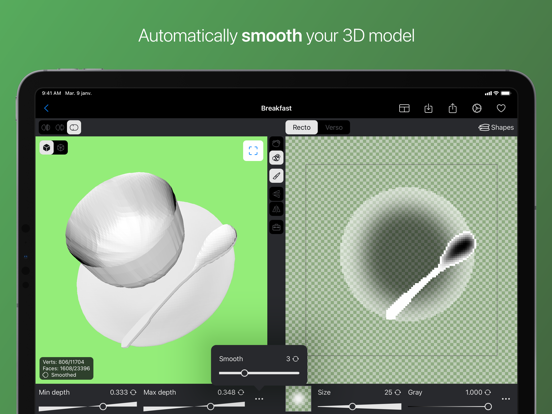
Task: Open the share sheet icon
Action: (x=453, y=108)
